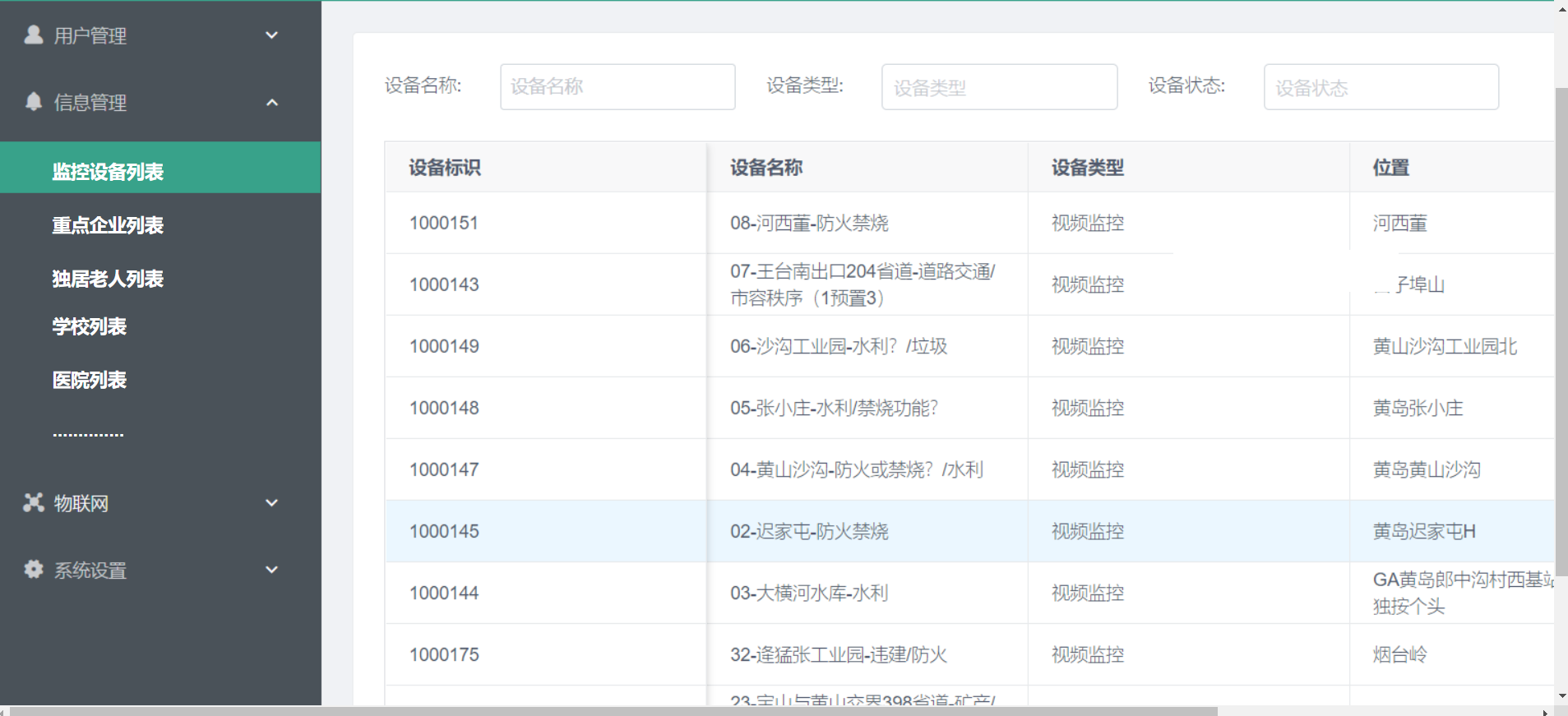Click the dotted more-items menu entry
Screen dimensions: 1568x716
point(88,434)
